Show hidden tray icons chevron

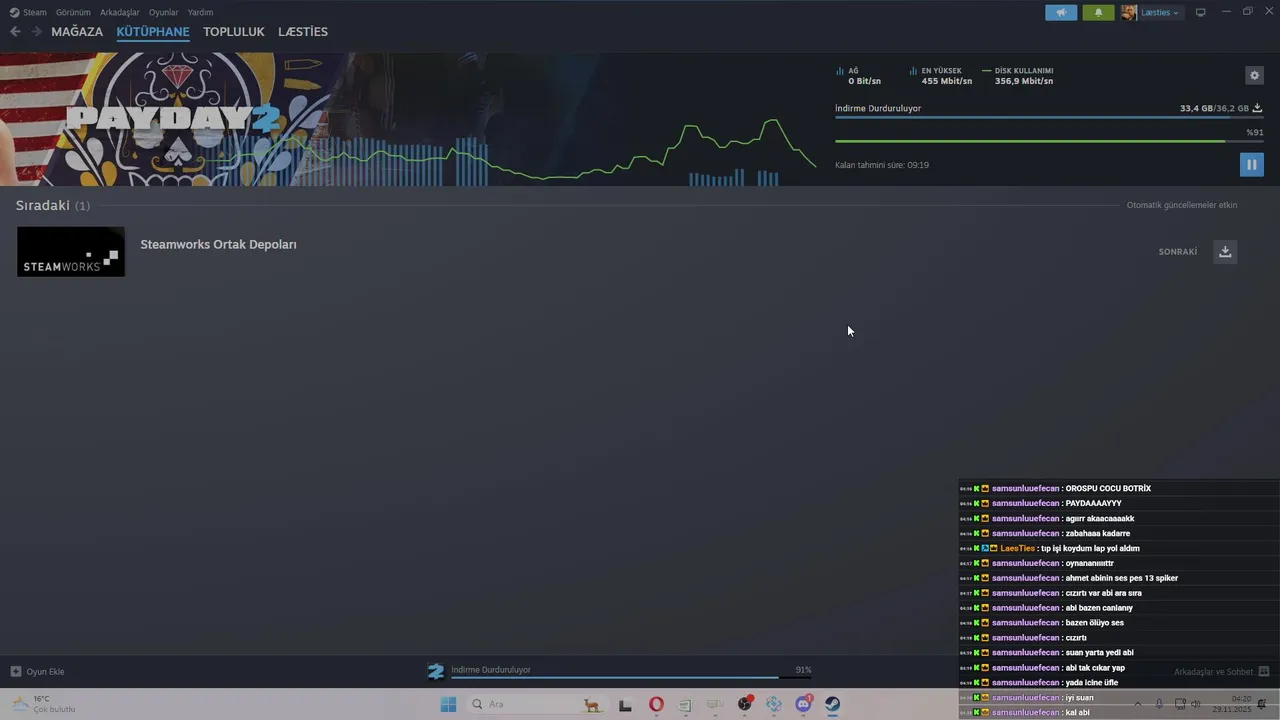click(1137, 704)
